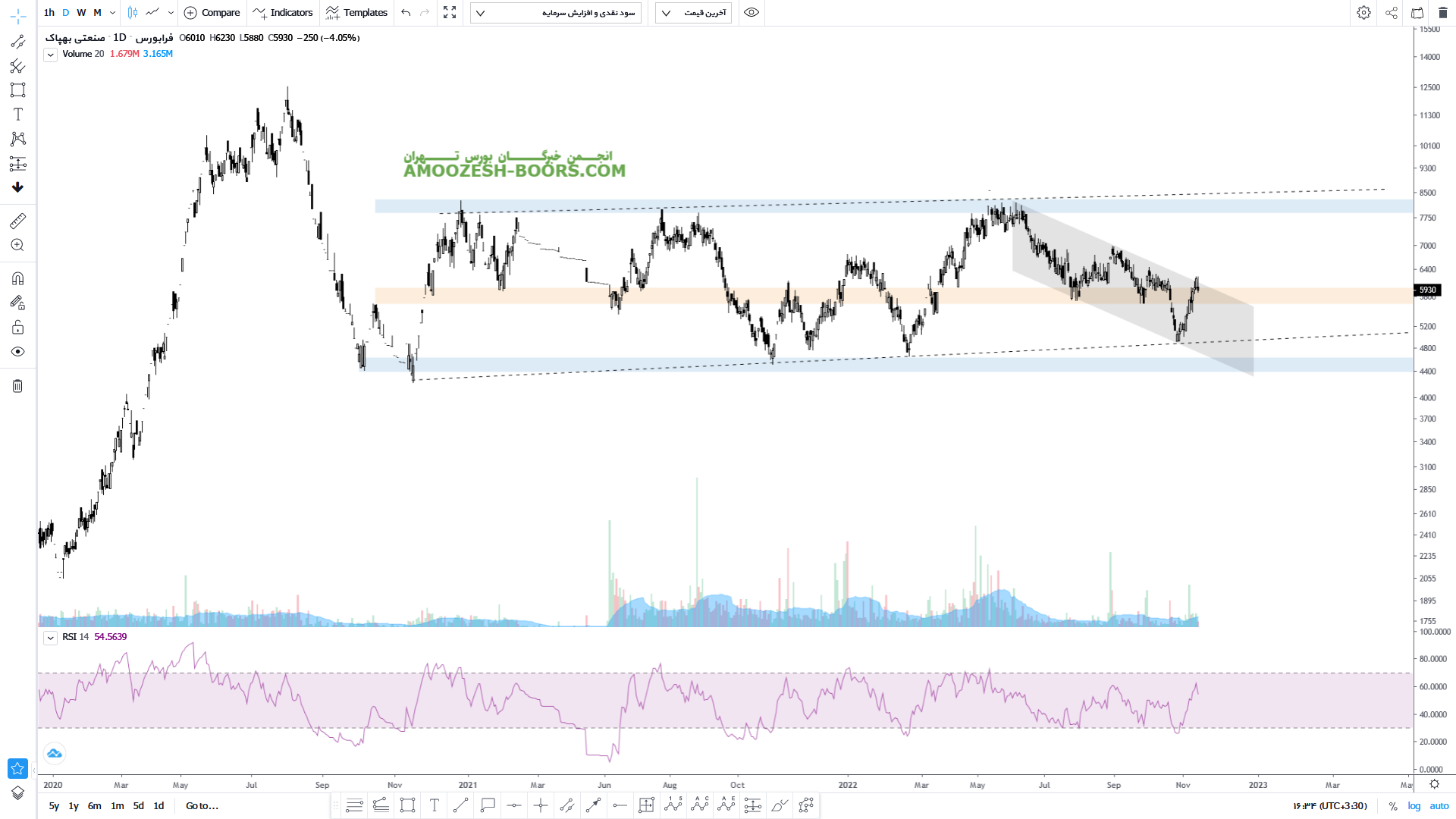Image resolution: width=1456 pixels, height=819 pixels.
Task: Open the chart style dropdown arrow
Action: (x=171, y=12)
